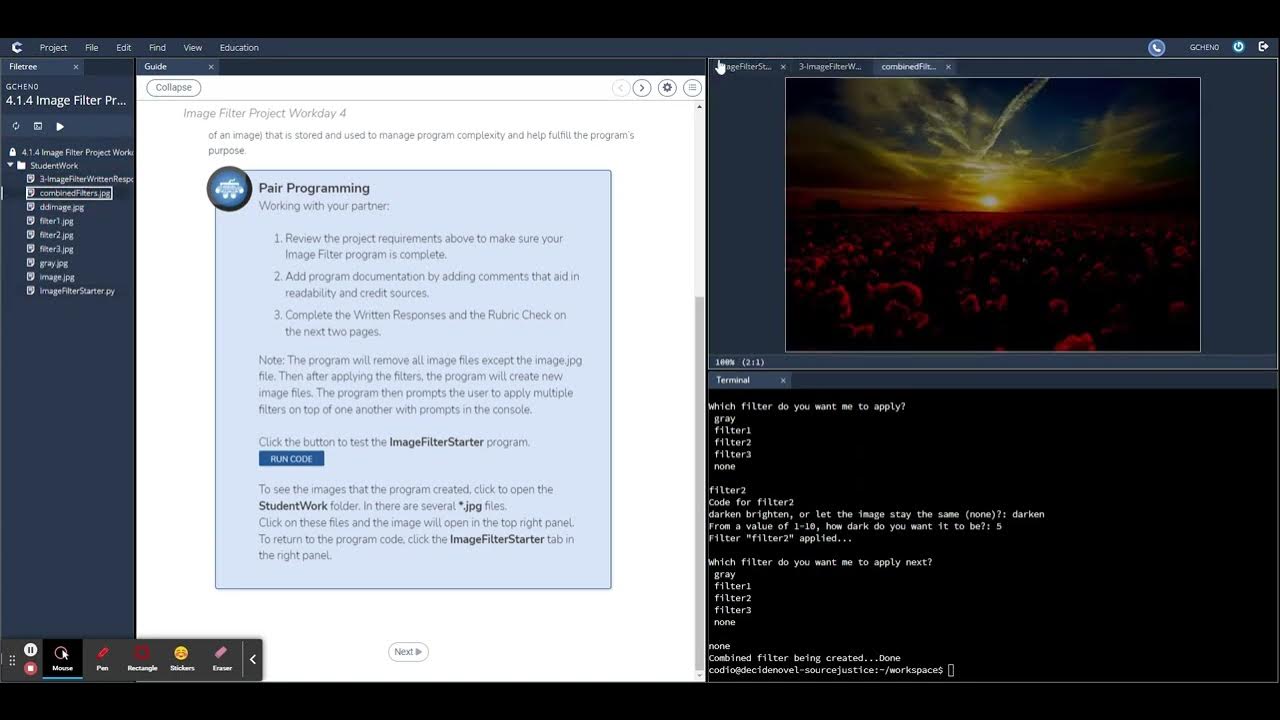Close the Guide tab

211,67
